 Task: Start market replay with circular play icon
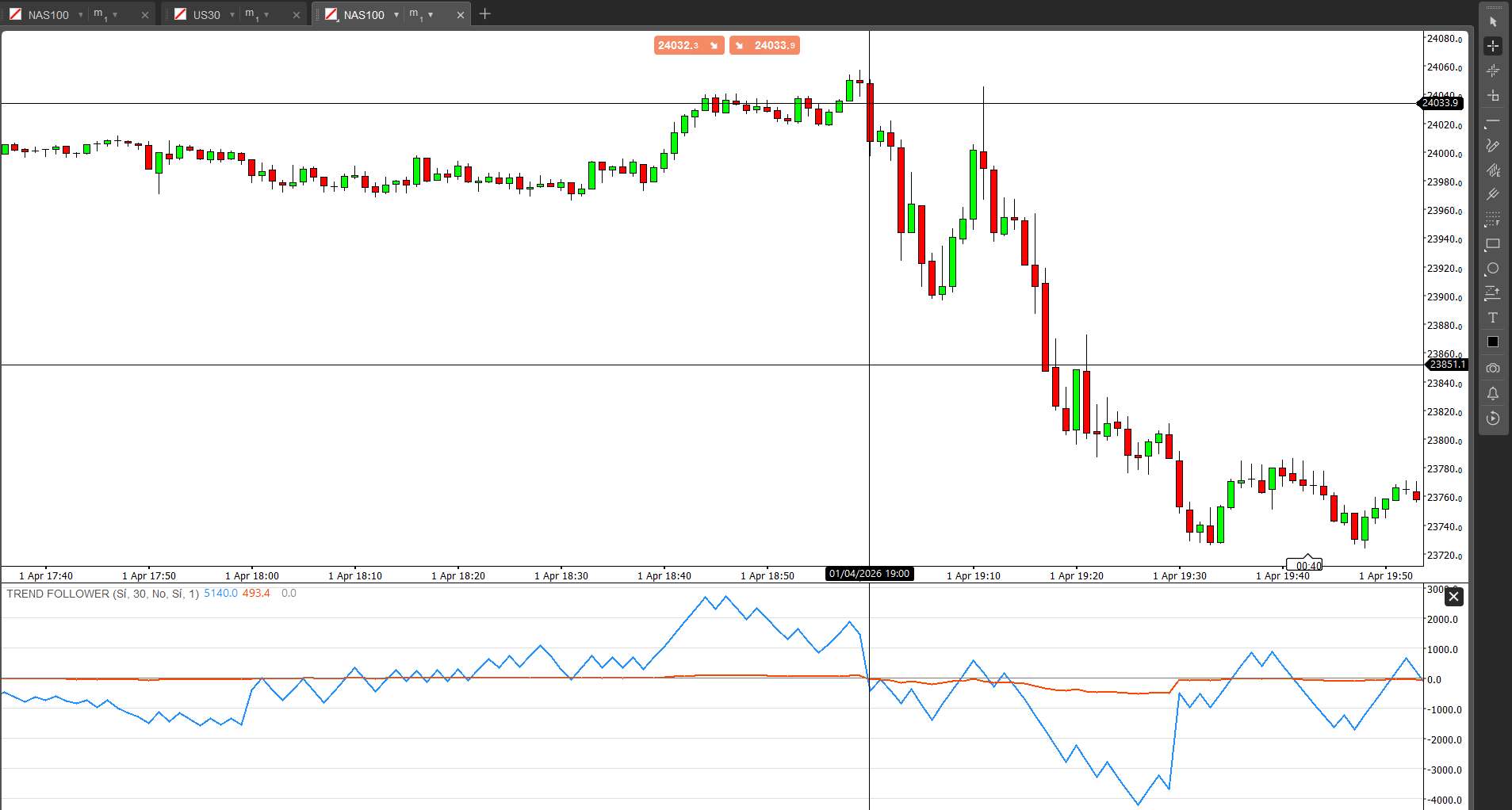pyautogui.click(x=1493, y=418)
